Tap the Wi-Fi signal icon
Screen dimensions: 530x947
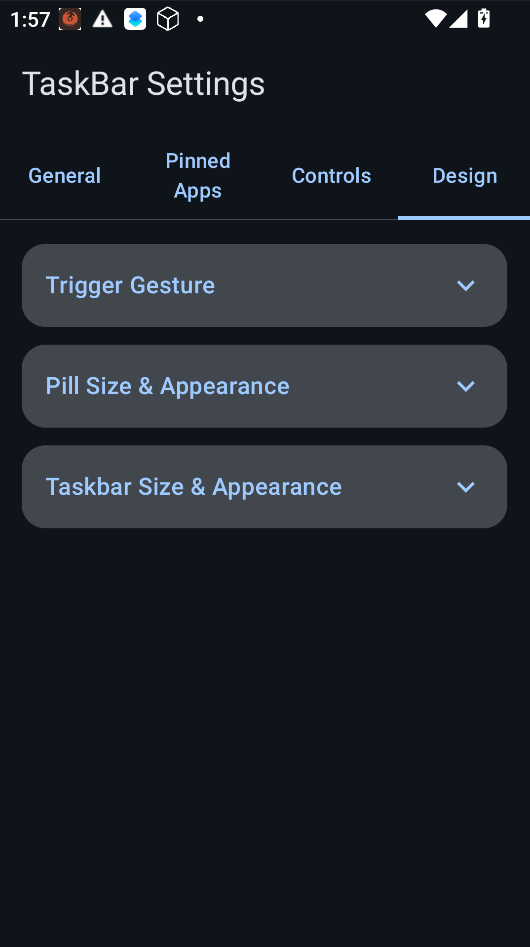[435, 19]
